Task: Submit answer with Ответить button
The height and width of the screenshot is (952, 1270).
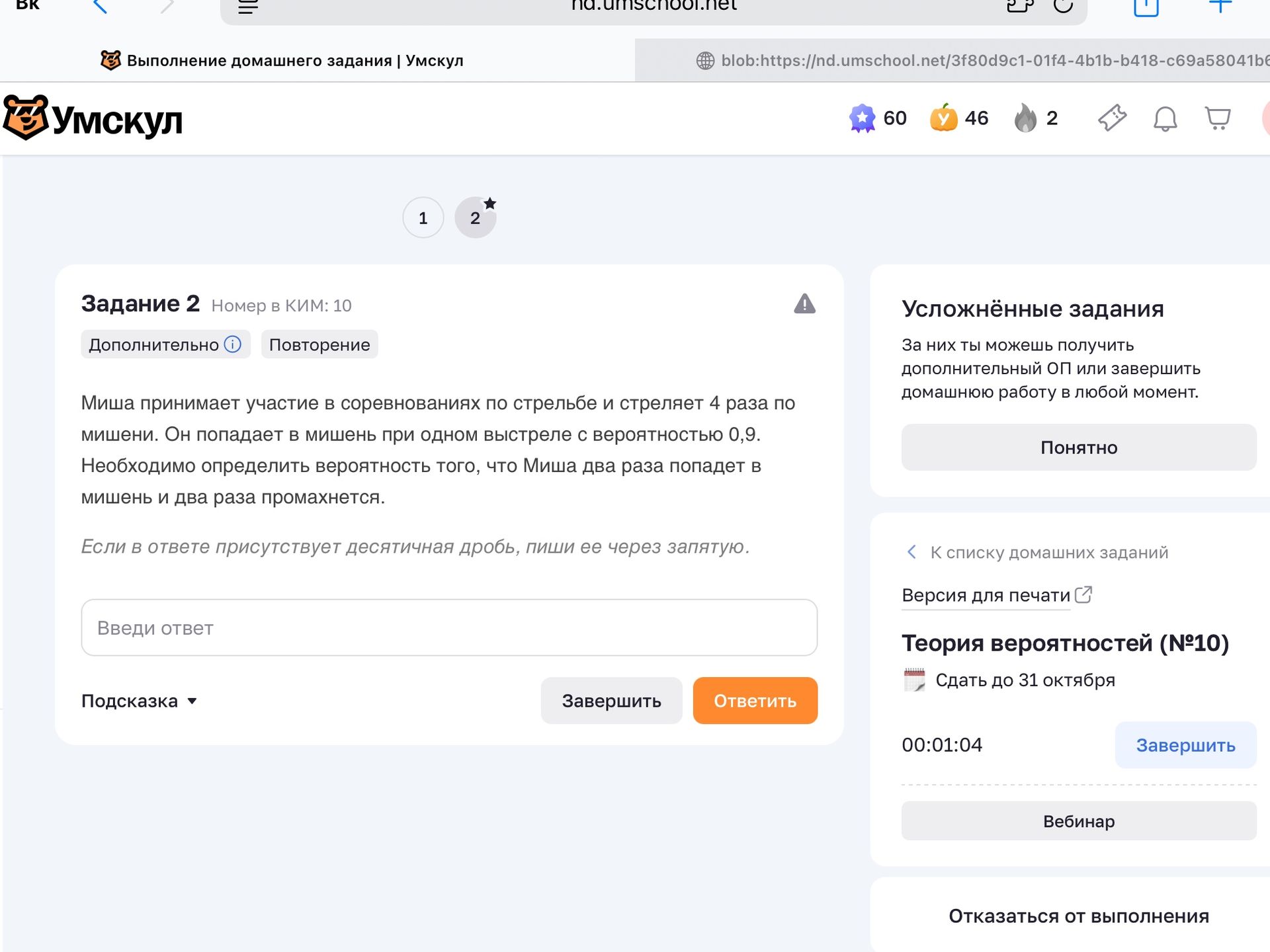Action: coord(755,701)
